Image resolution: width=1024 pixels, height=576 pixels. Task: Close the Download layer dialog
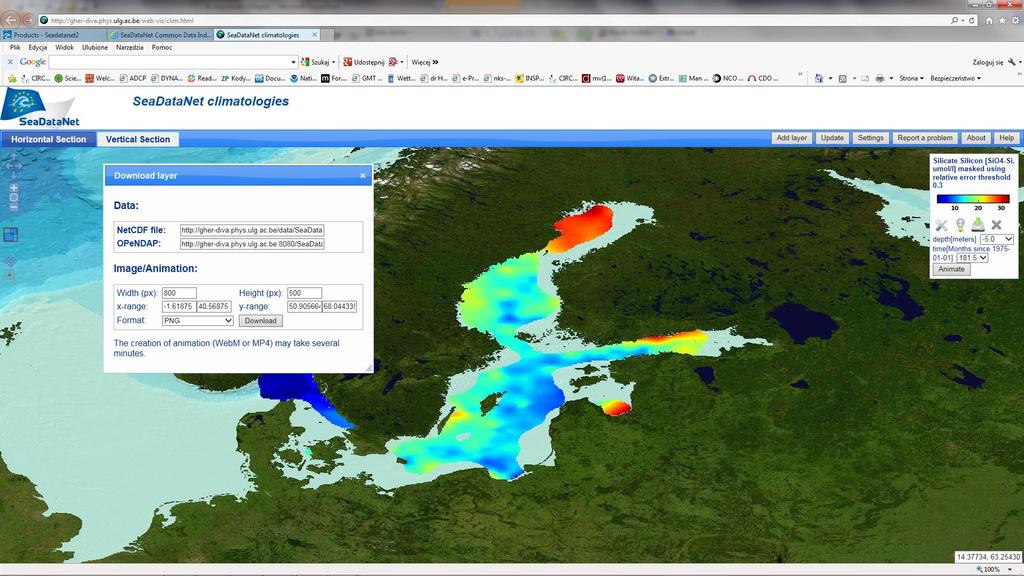point(362,176)
